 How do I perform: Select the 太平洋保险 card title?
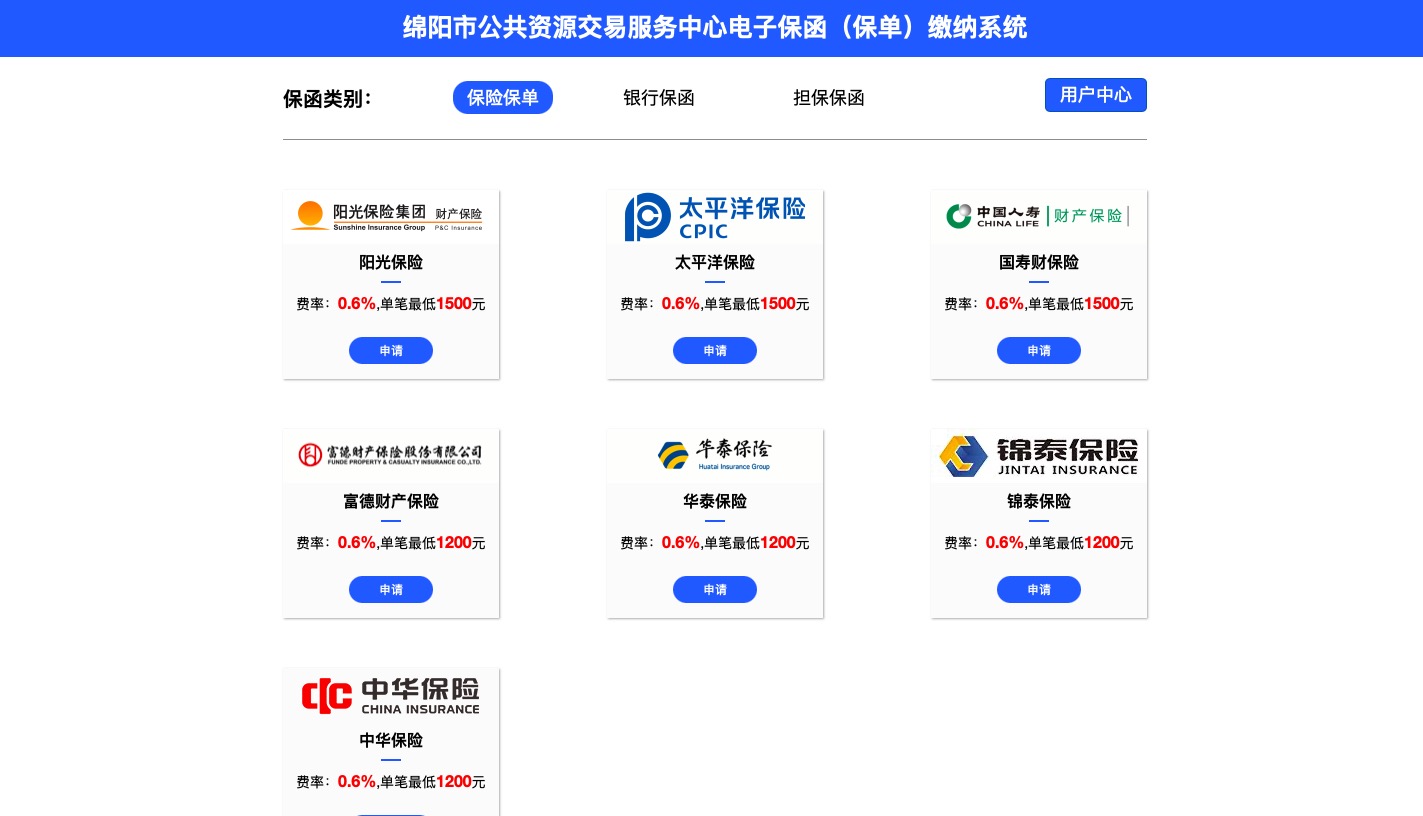coord(715,263)
